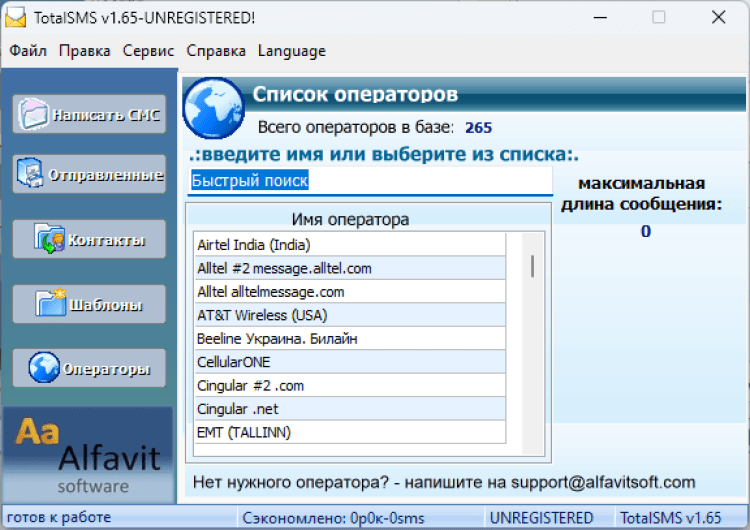Show the Операторы list section

tap(89, 368)
